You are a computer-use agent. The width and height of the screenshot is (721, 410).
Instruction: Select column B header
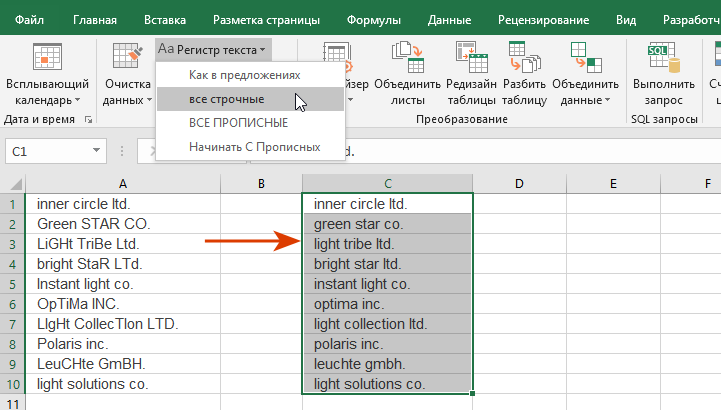click(x=261, y=184)
